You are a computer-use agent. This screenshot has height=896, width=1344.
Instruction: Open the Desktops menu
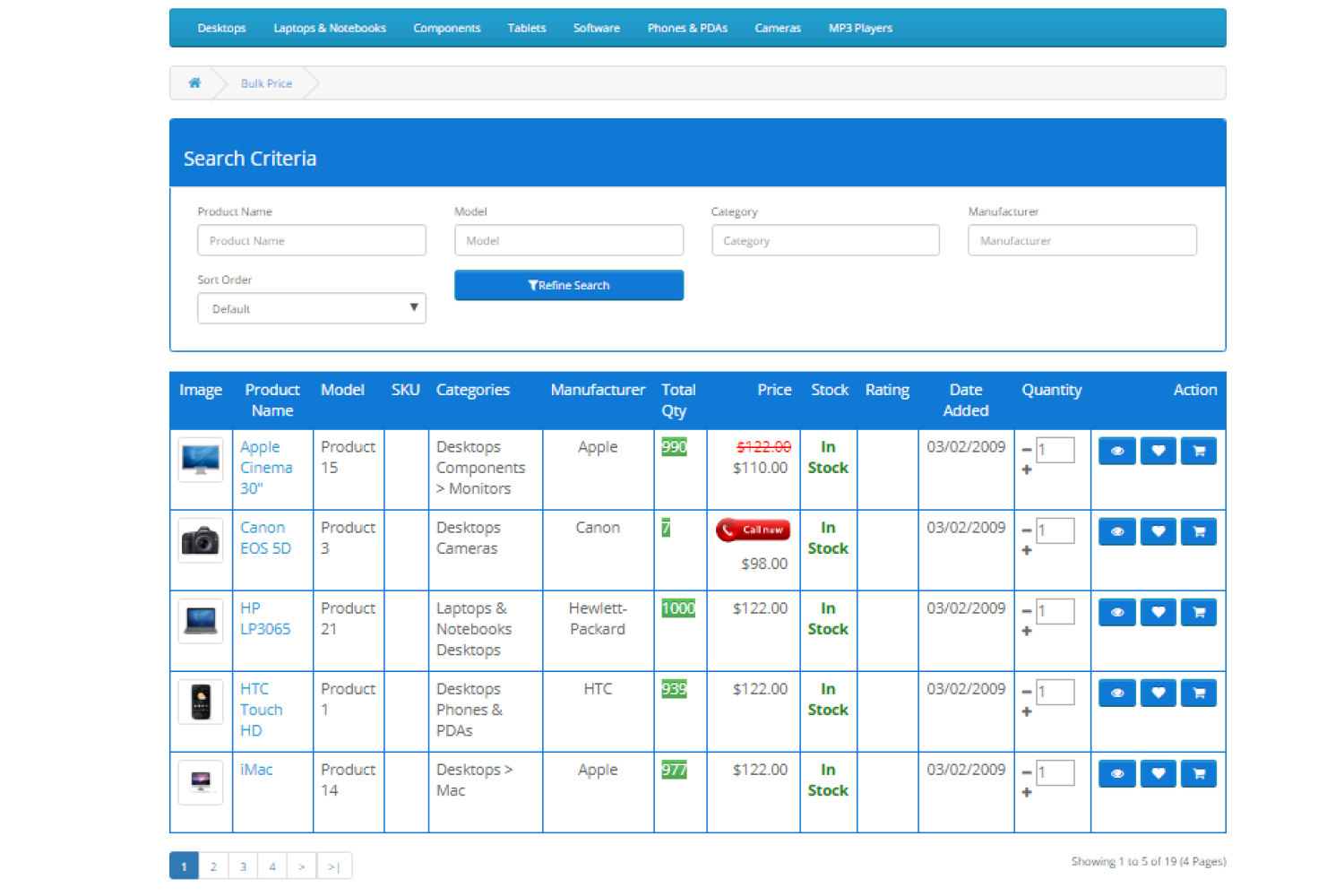tap(221, 28)
